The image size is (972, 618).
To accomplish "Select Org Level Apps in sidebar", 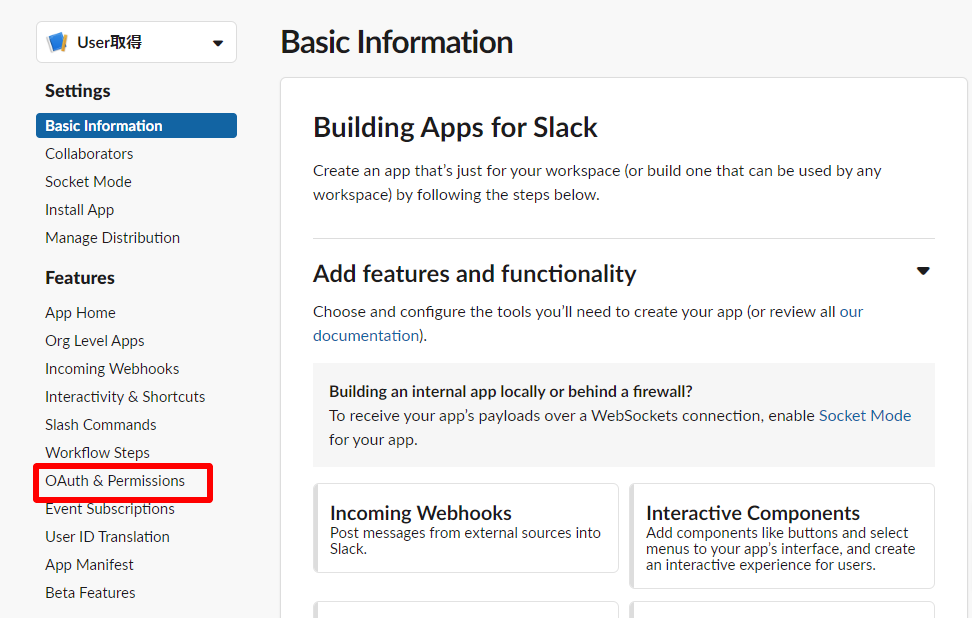I will pyautogui.click(x=94, y=341).
